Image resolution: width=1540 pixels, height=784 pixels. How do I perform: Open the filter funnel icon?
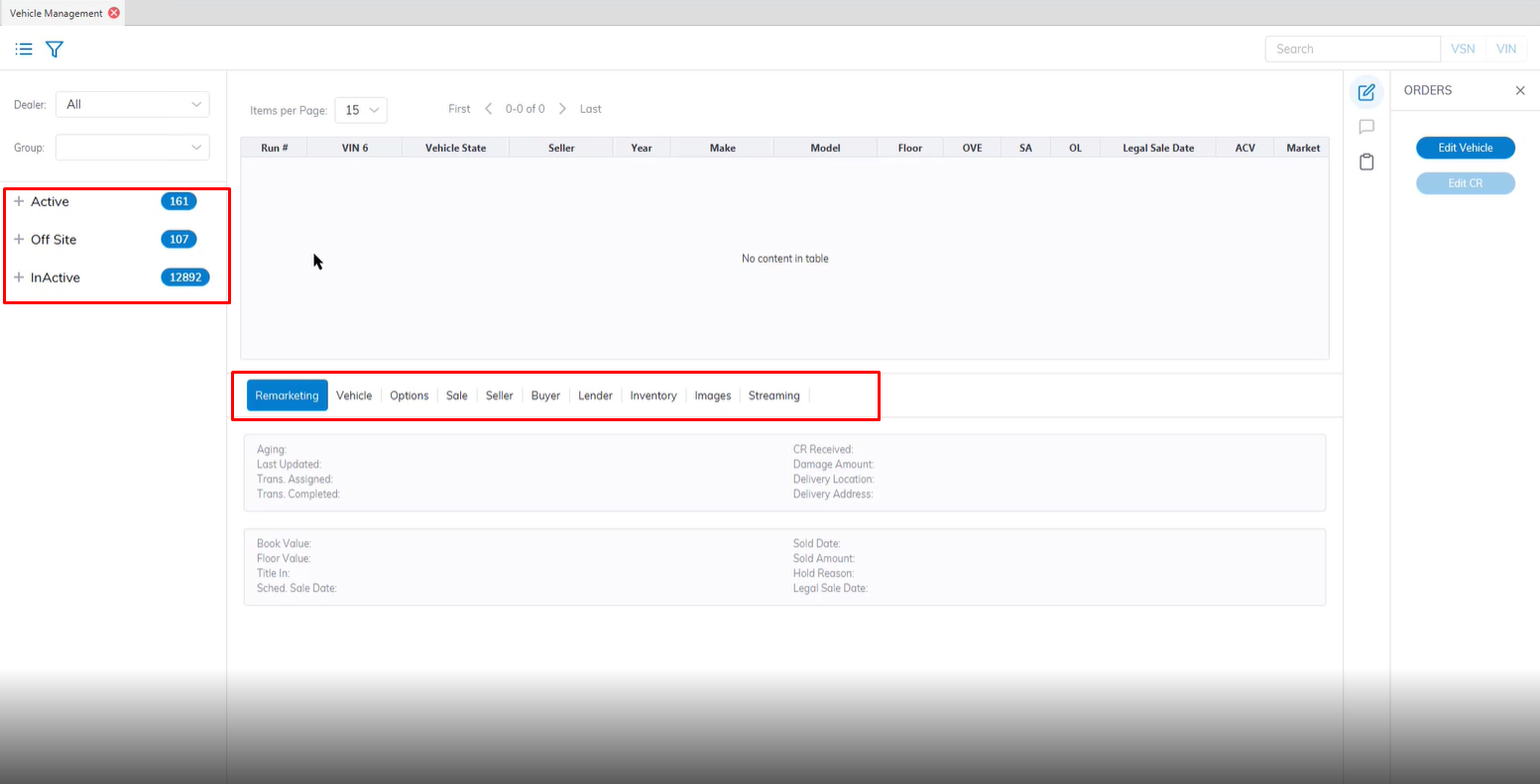55,49
